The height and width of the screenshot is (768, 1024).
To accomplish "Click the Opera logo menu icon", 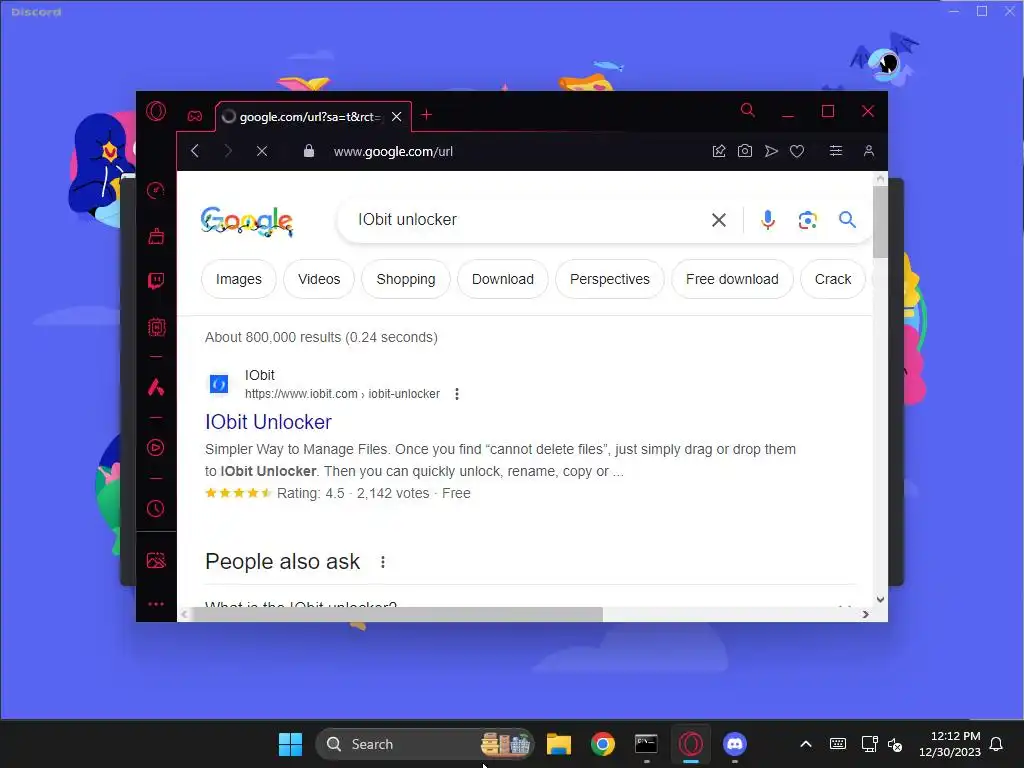I will pos(156,111).
